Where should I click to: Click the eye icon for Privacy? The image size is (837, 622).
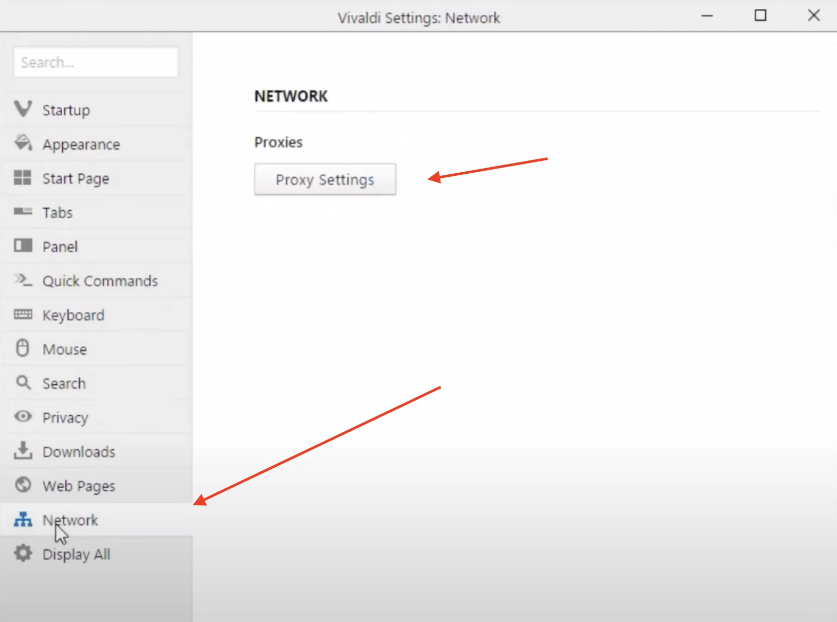(x=23, y=416)
